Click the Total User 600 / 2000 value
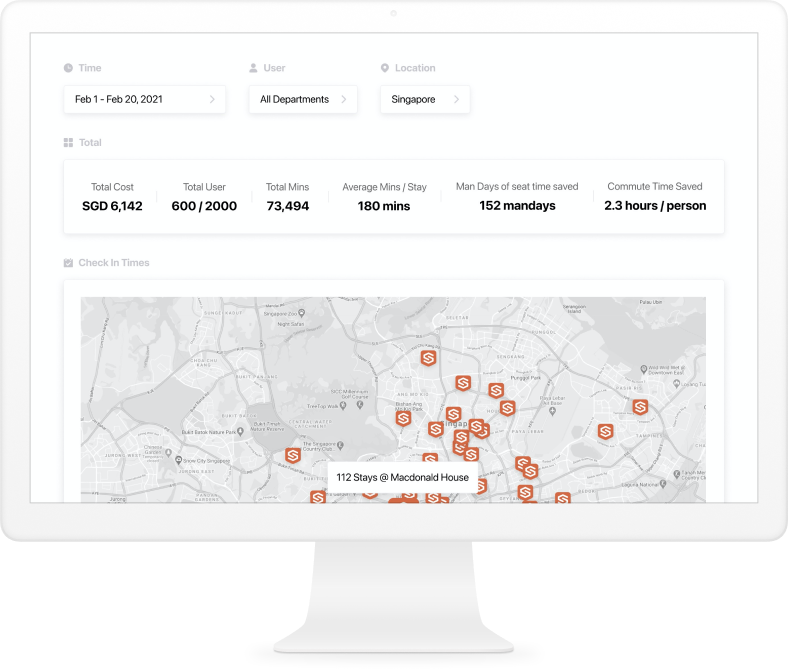Screen dimensions: 788x672 tap(204, 206)
